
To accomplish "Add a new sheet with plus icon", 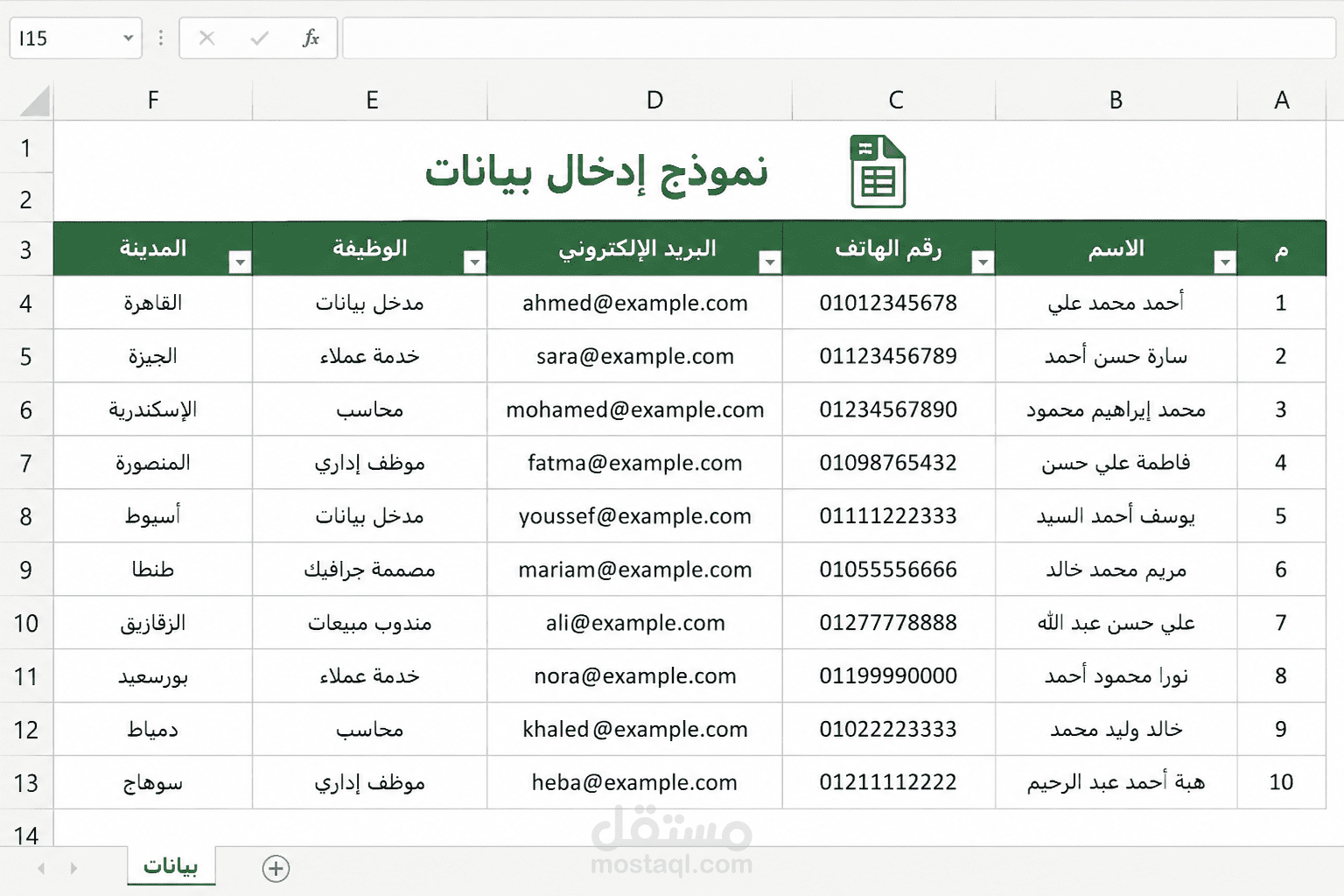I will point(276,868).
